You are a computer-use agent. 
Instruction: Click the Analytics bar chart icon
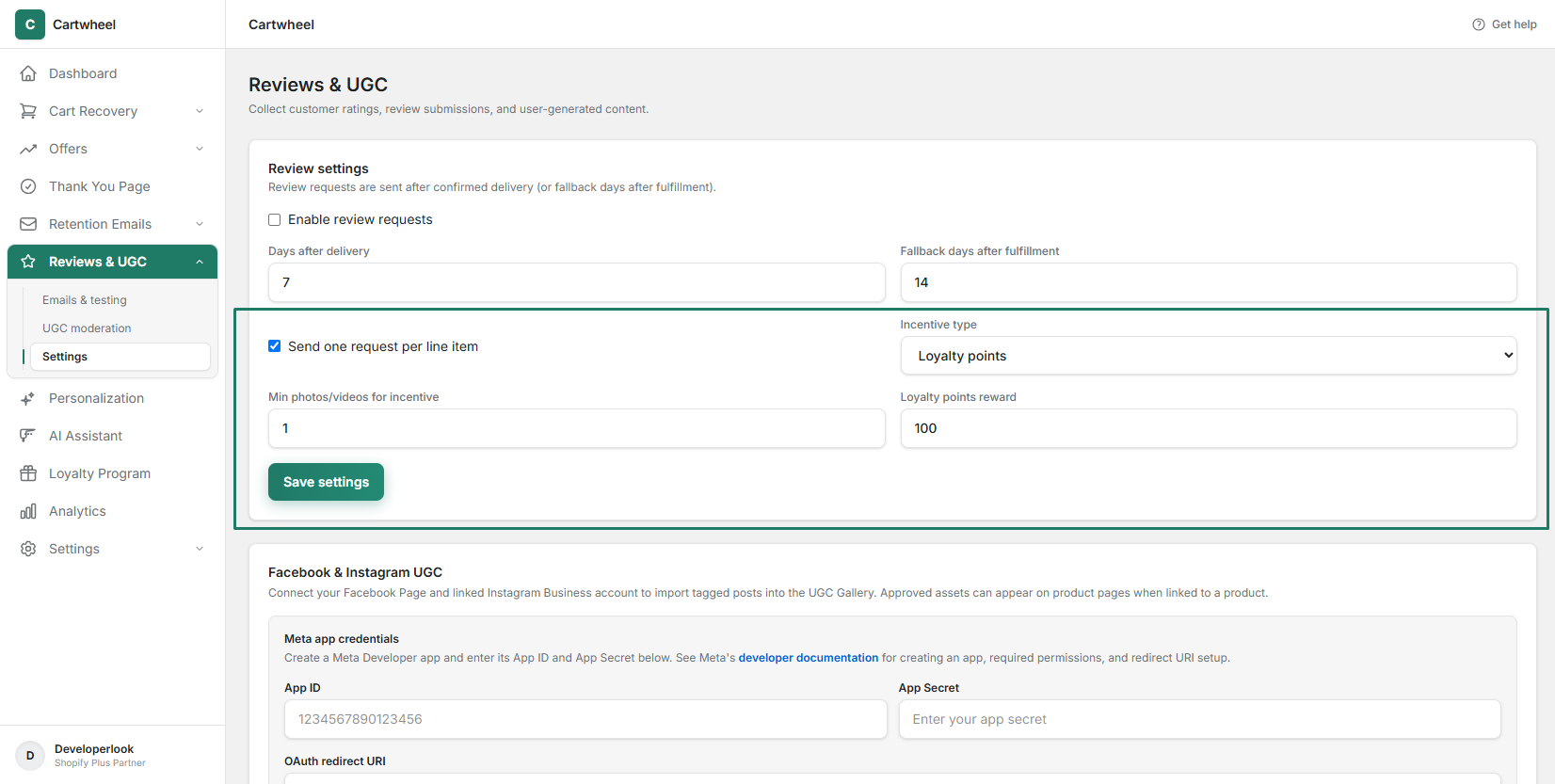[x=28, y=511]
